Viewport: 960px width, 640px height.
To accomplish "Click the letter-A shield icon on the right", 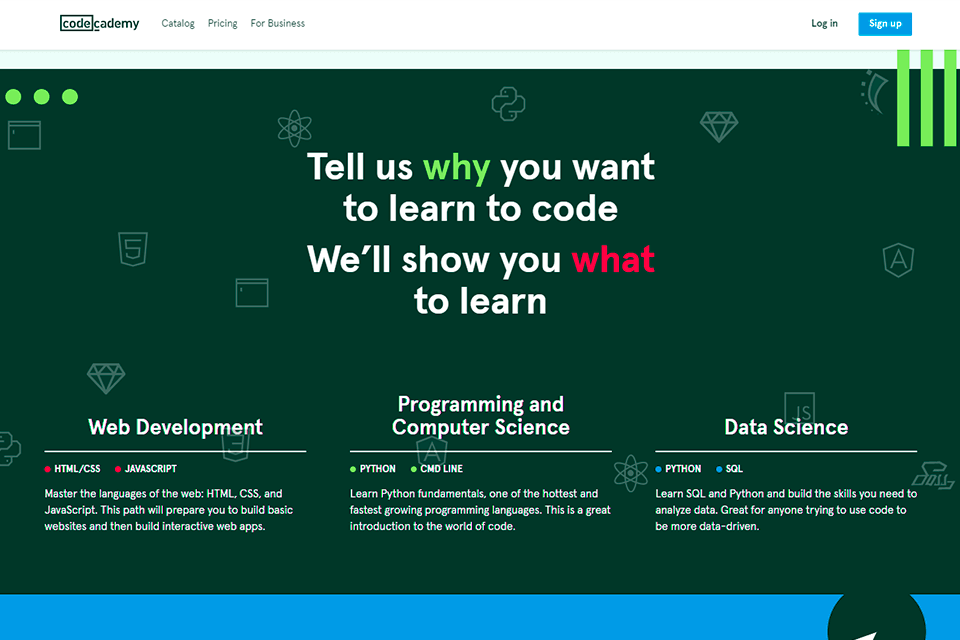I will point(897,259).
